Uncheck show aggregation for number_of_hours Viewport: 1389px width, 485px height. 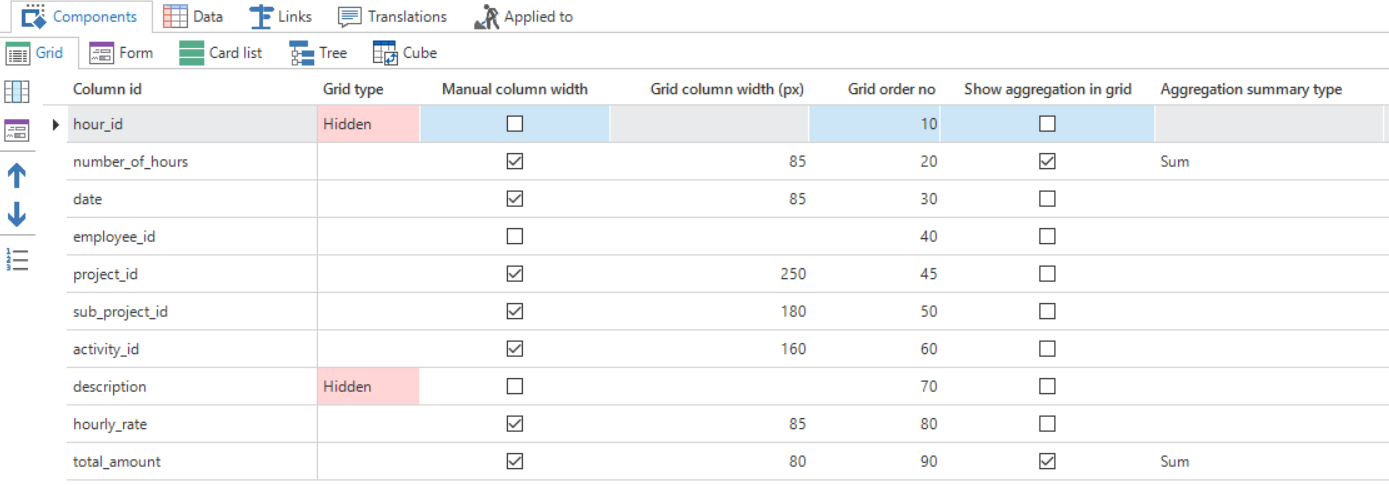[x=1047, y=161]
